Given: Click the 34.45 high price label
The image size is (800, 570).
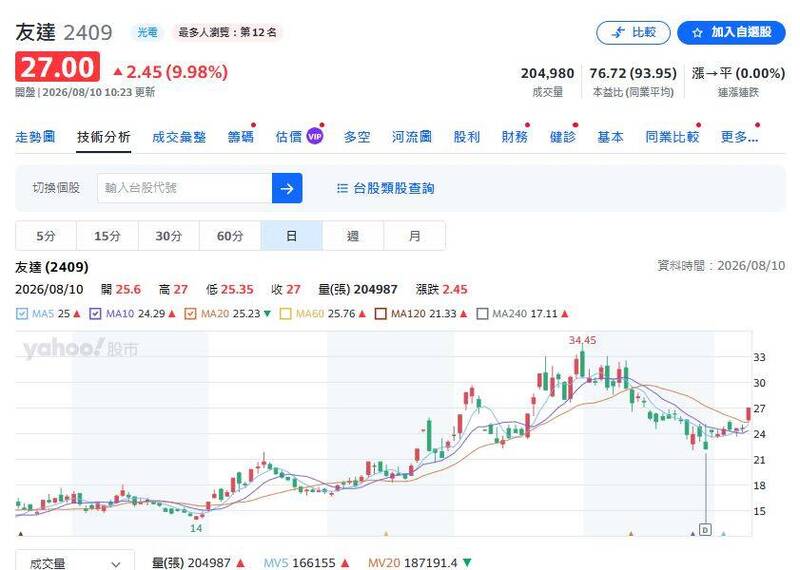Looking at the screenshot, I should [x=582, y=340].
